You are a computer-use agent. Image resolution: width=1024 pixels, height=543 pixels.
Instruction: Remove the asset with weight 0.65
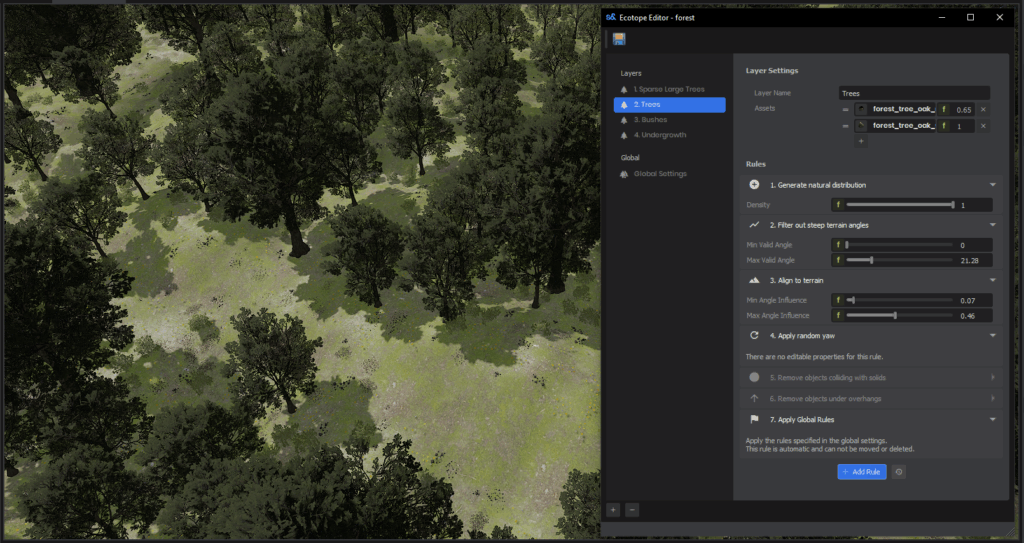tap(983, 110)
